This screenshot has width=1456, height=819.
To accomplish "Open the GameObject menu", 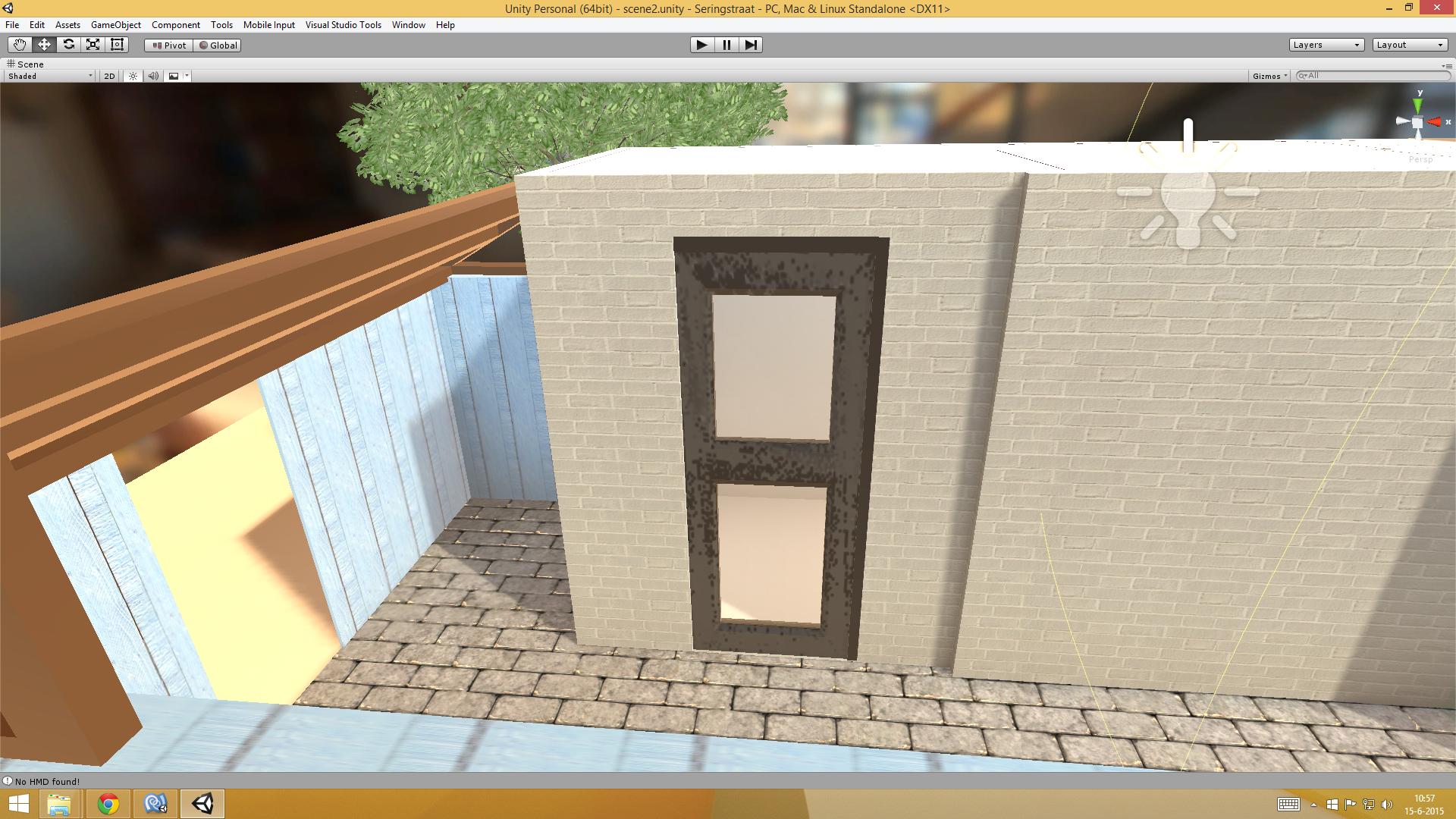I will [x=115, y=25].
